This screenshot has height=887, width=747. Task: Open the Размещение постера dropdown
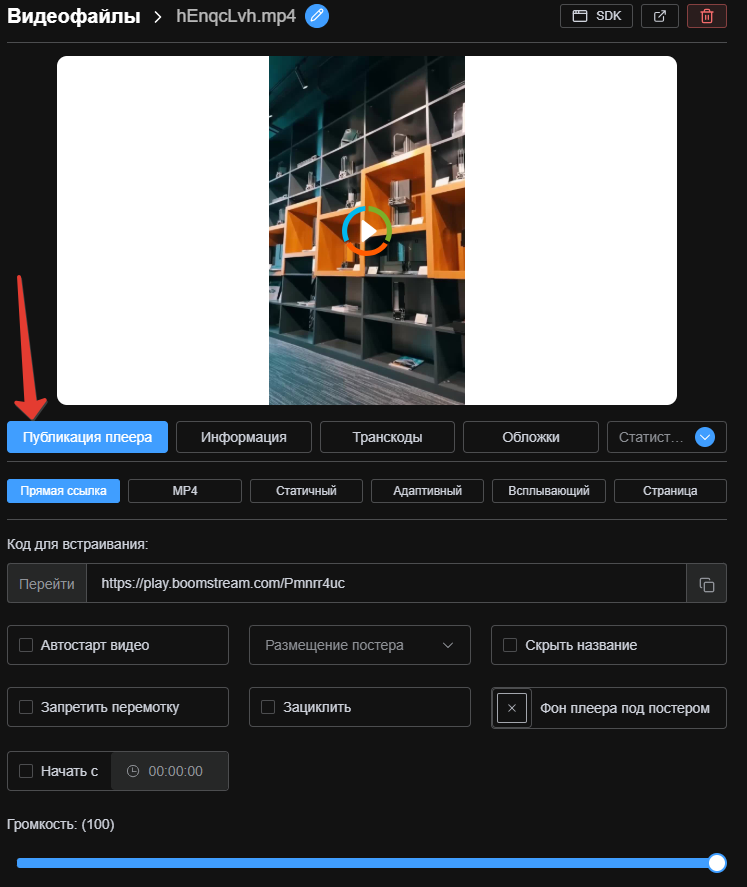tap(360, 645)
